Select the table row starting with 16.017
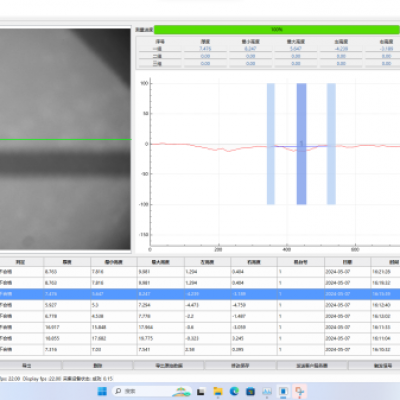 coord(200,327)
